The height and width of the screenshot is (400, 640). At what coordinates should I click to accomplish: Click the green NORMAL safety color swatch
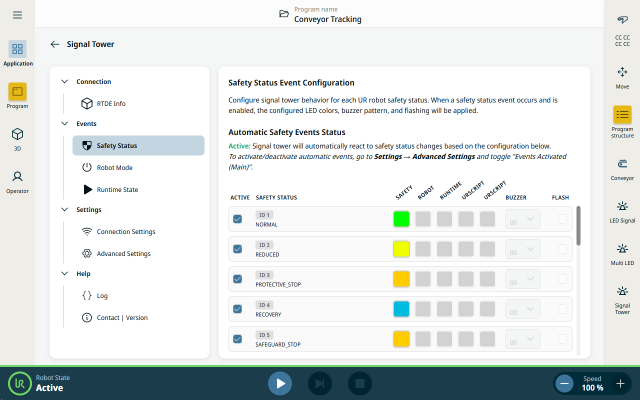click(x=402, y=219)
